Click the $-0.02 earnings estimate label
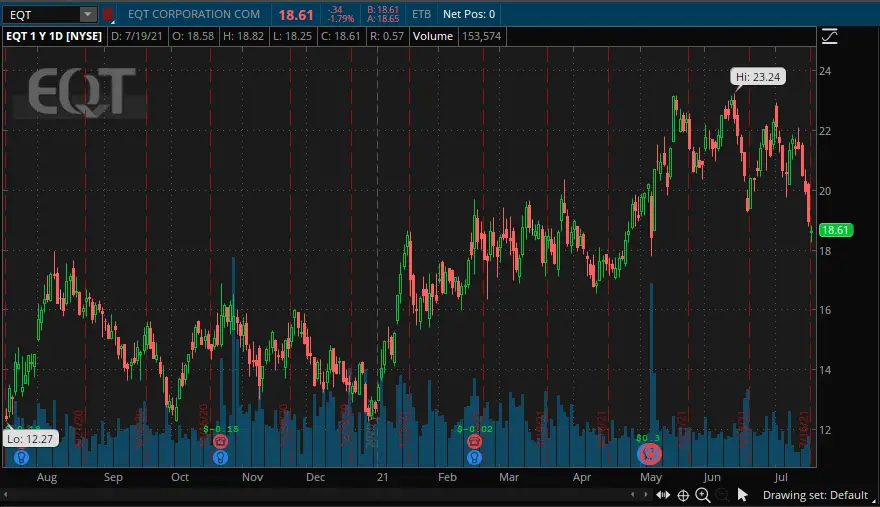880x507 pixels. (475, 429)
